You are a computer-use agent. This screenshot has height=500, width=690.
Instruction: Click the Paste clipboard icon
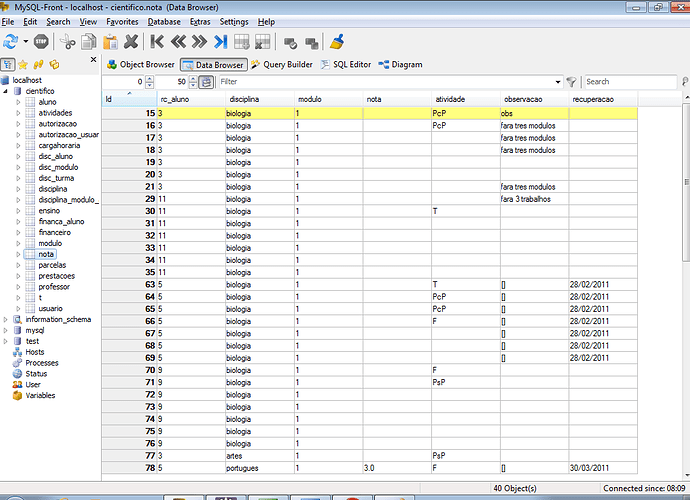(110, 42)
